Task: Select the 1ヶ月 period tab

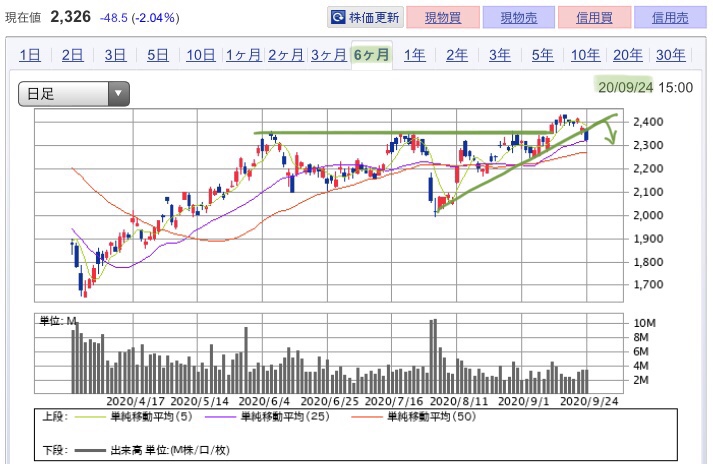Action: 243,55
